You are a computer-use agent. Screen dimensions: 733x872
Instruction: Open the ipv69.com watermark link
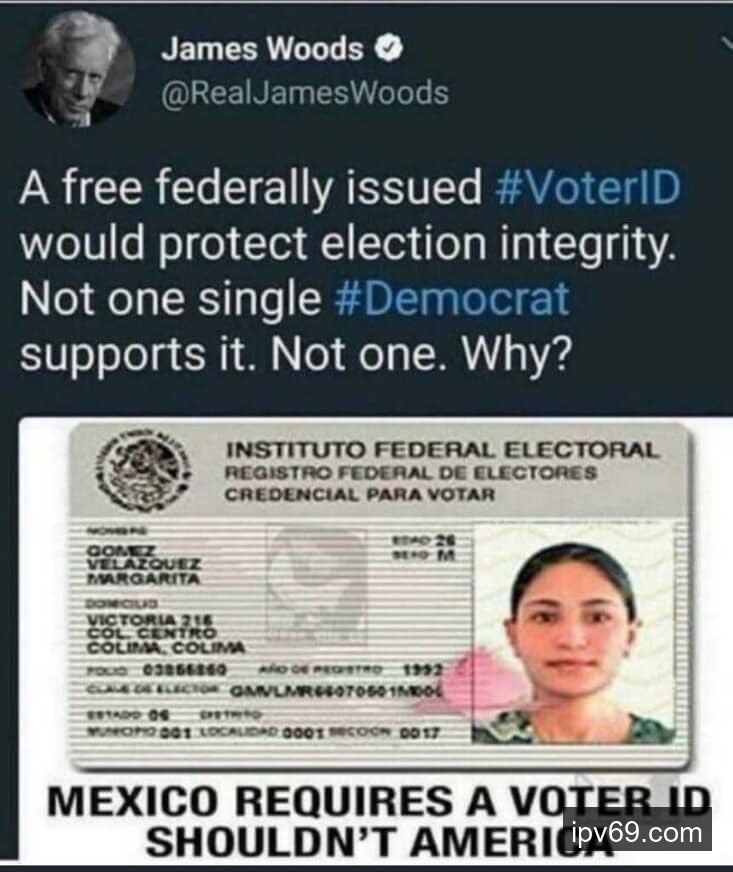pos(637,833)
